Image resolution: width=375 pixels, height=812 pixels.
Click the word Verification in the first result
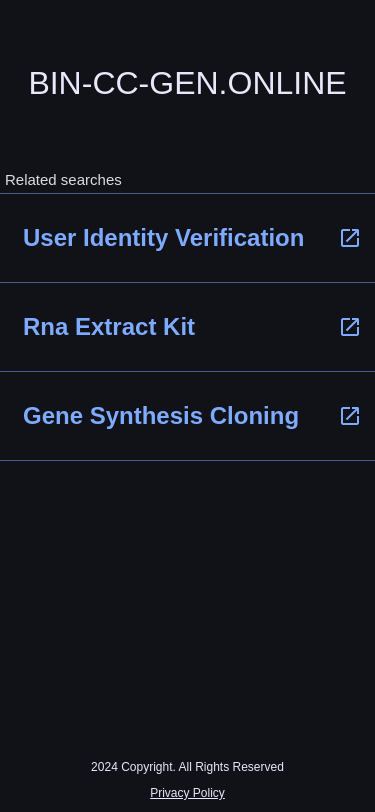[239, 238]
